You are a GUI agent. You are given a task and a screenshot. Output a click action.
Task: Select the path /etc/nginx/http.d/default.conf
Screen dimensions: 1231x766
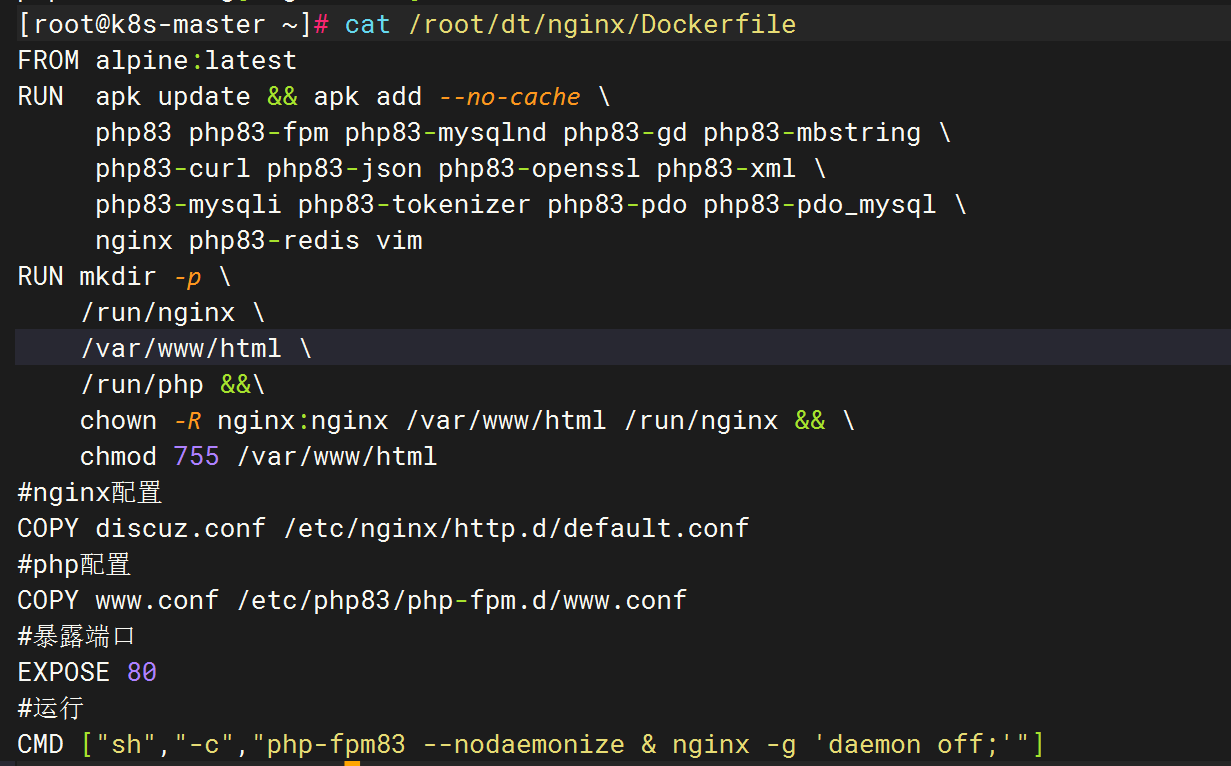click(516, 528)
